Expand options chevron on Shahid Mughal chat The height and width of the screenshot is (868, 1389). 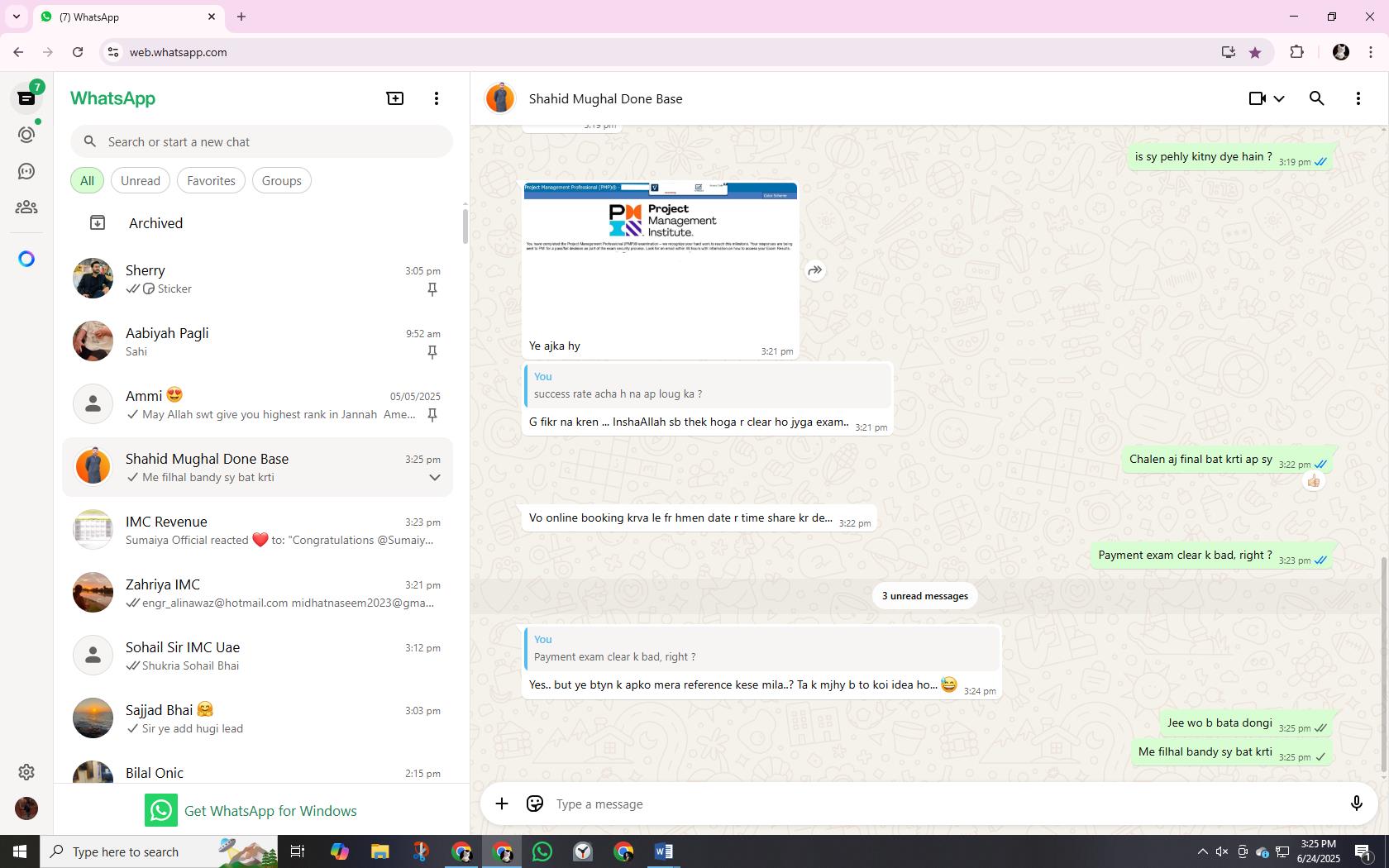[434, 478]
